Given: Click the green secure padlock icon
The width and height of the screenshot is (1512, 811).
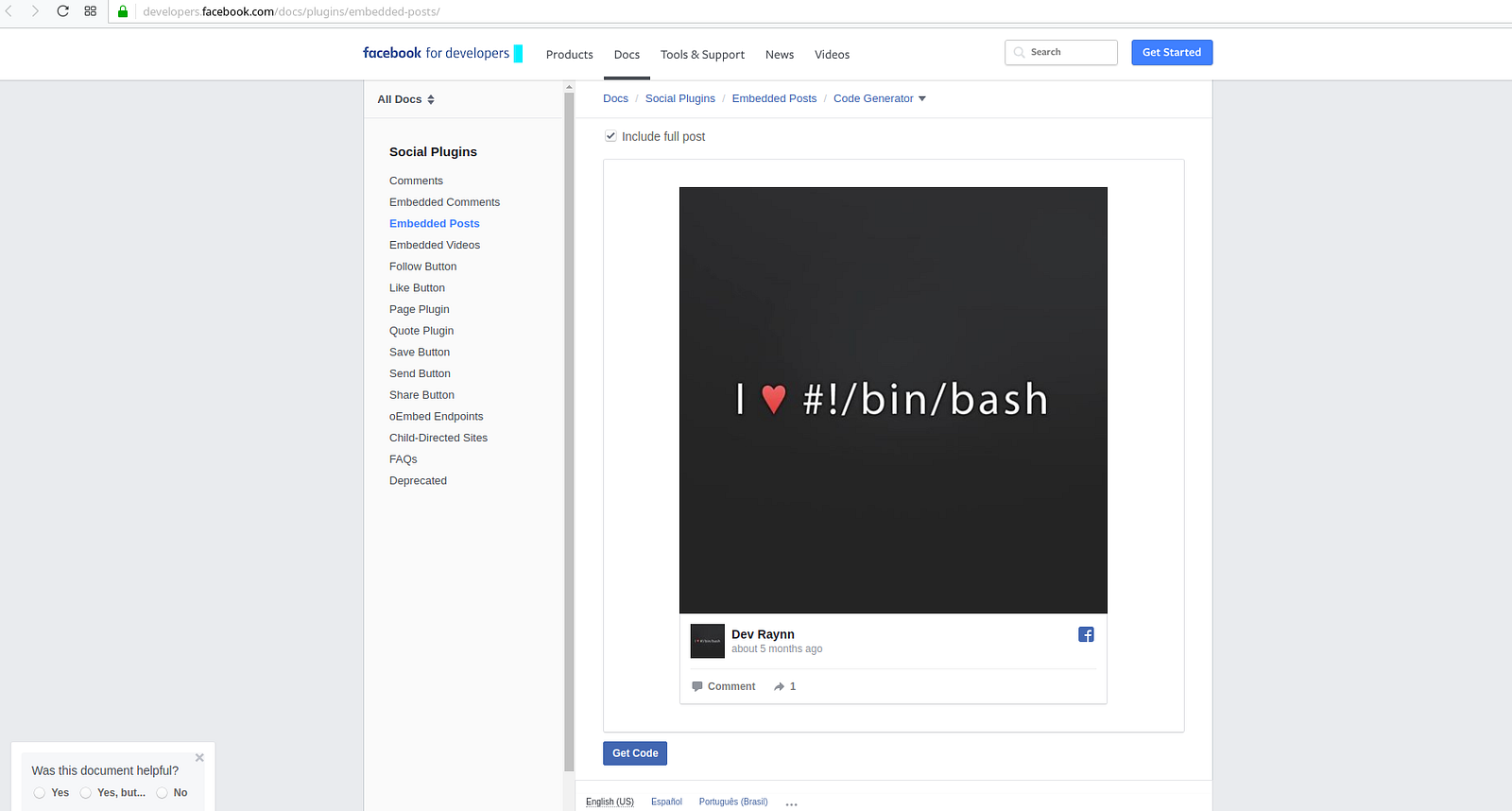Looking at the screenshot, I should (x=123, y=11).
